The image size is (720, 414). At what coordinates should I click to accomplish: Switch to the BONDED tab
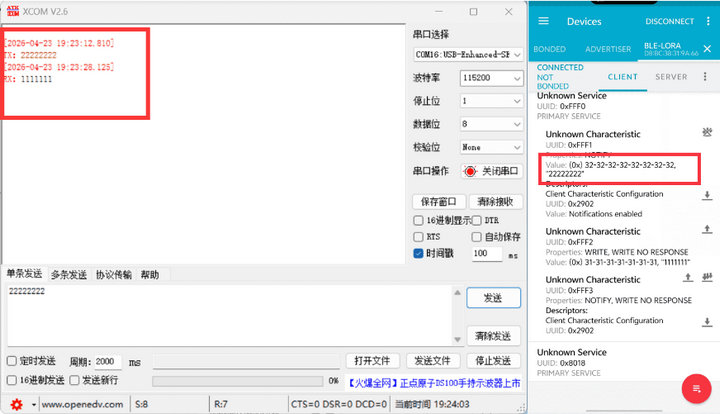(549, 49)
